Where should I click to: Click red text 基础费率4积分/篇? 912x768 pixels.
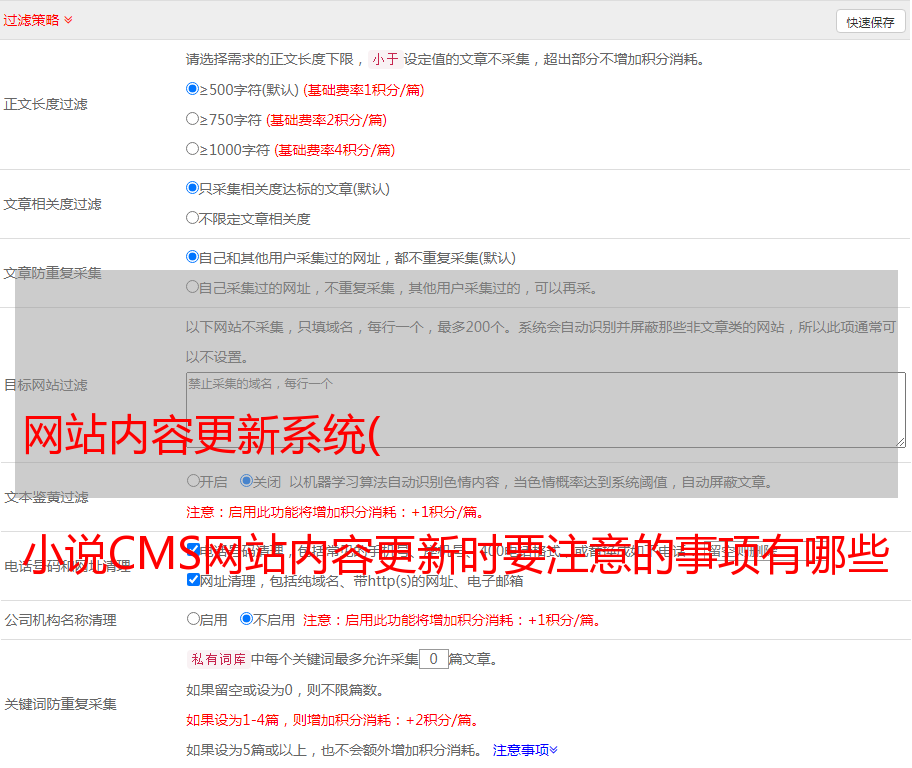(x=334, y=150)
